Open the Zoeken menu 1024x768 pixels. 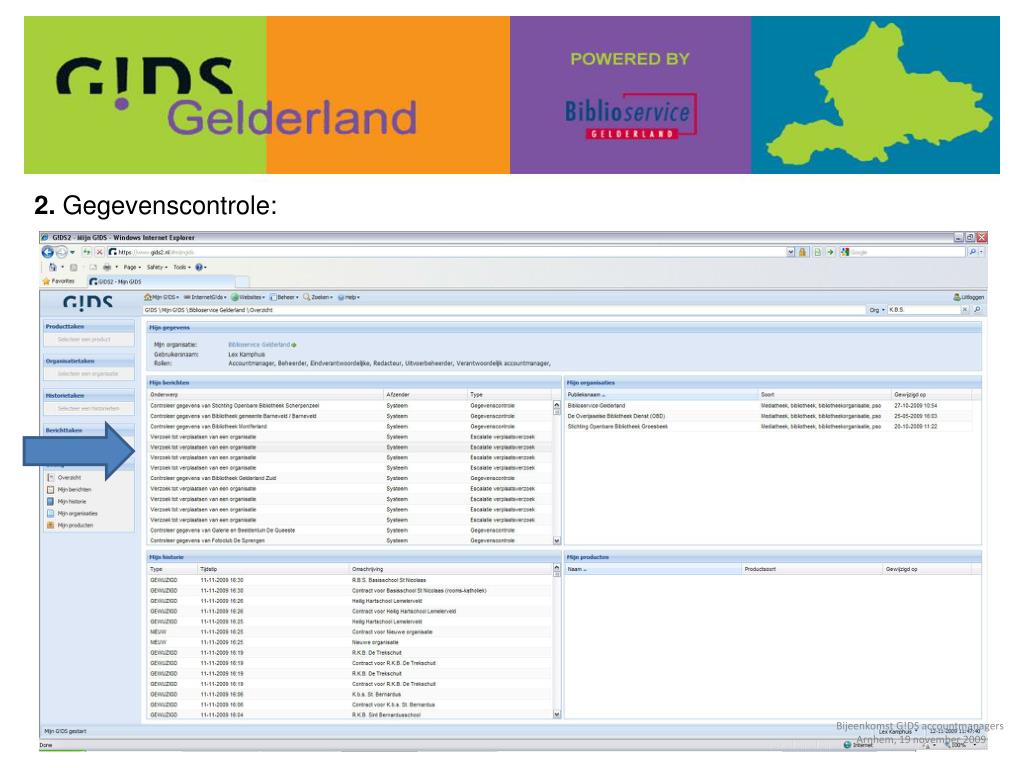tap(318, 297)
